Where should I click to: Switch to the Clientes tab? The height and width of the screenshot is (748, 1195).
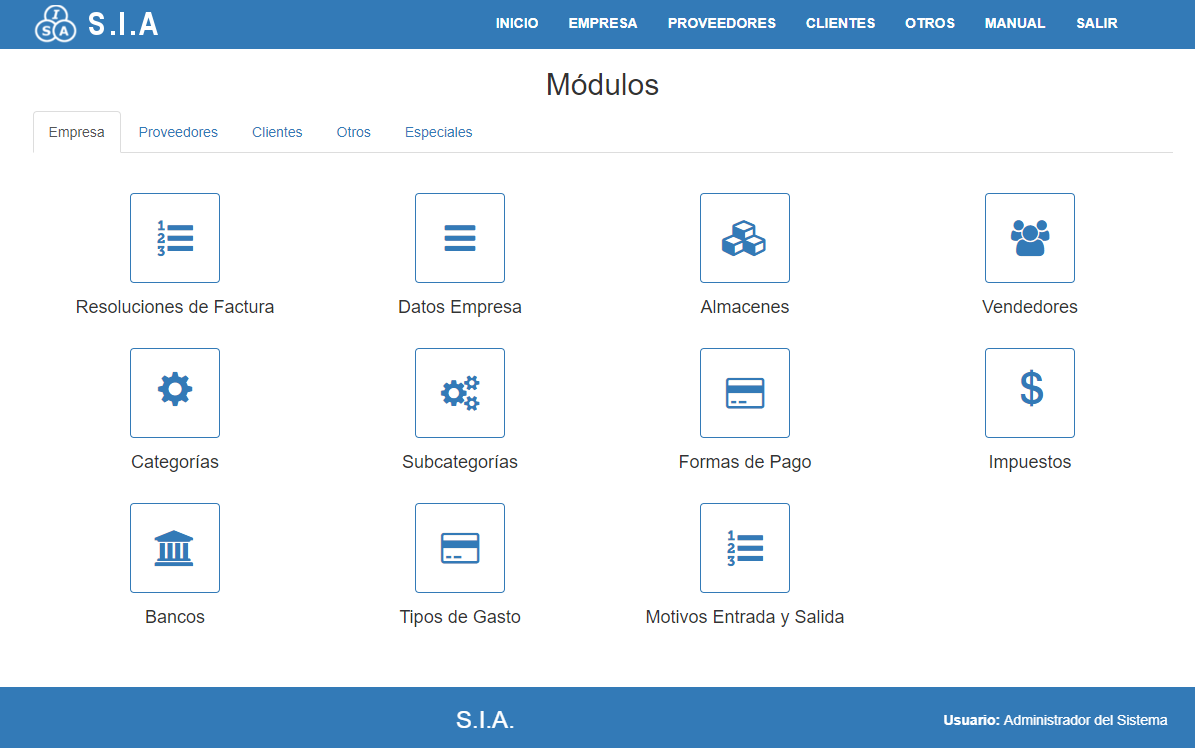click(x=277, y=132)
